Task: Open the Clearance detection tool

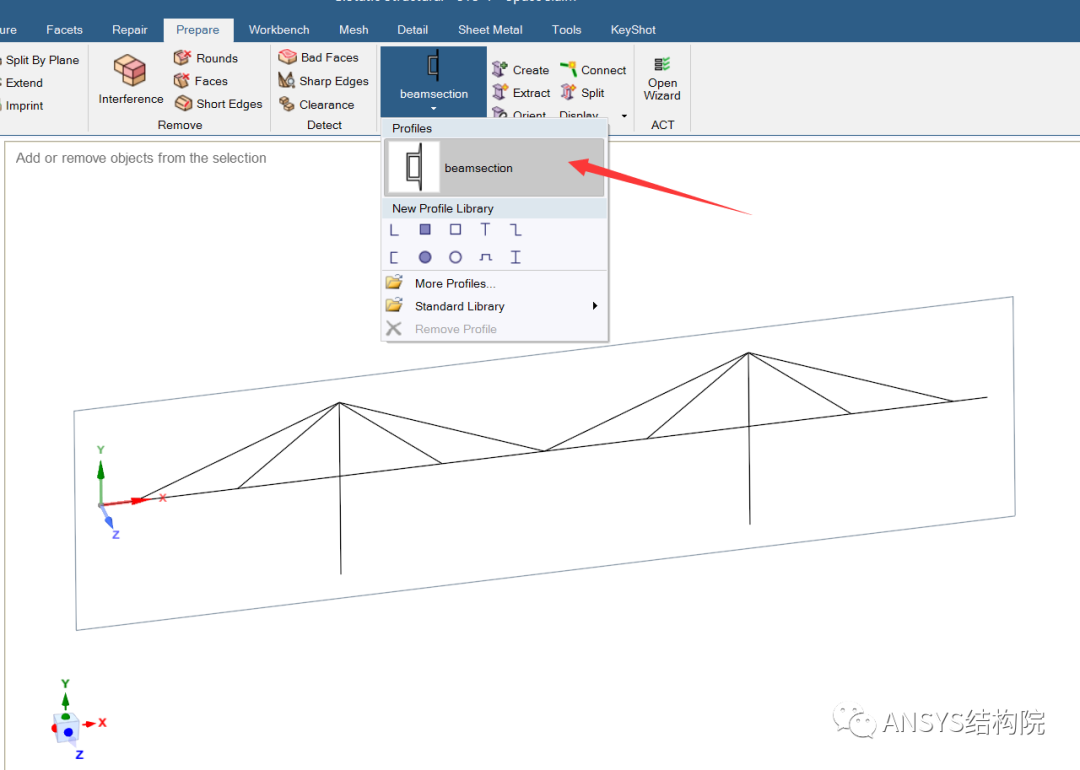Action: pyautogui.click(x=316, y=104)
